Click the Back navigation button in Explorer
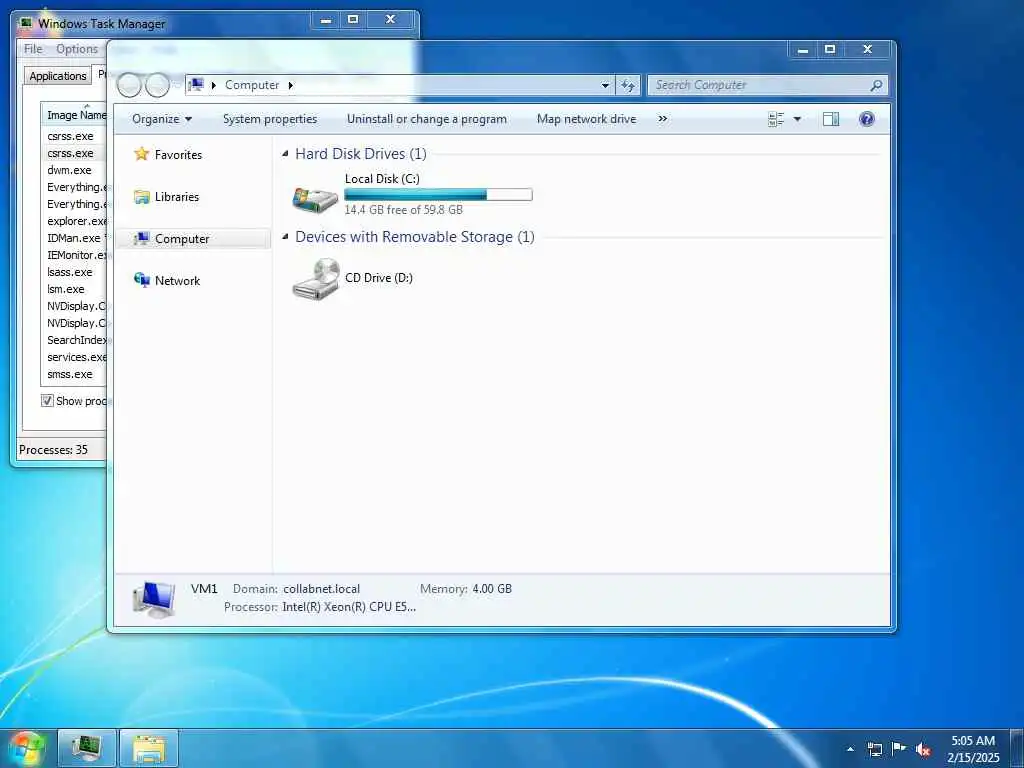The width and height of the screenshot is (1024, 768). 129,85
